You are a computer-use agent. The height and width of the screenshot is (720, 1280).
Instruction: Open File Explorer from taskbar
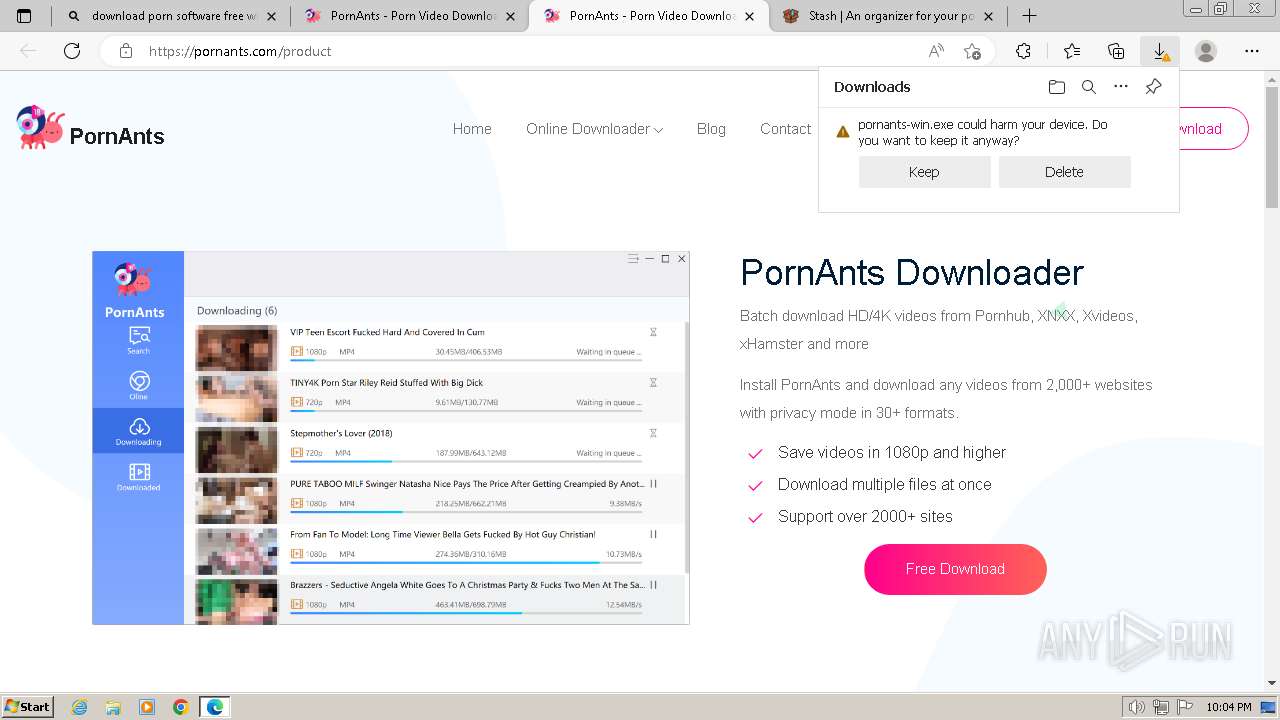coord(113,707)
